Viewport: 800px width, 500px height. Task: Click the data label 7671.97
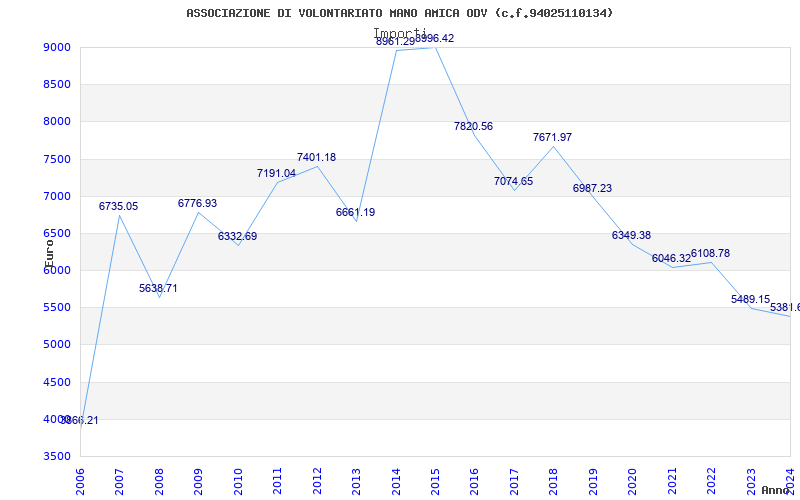[553, 137]
